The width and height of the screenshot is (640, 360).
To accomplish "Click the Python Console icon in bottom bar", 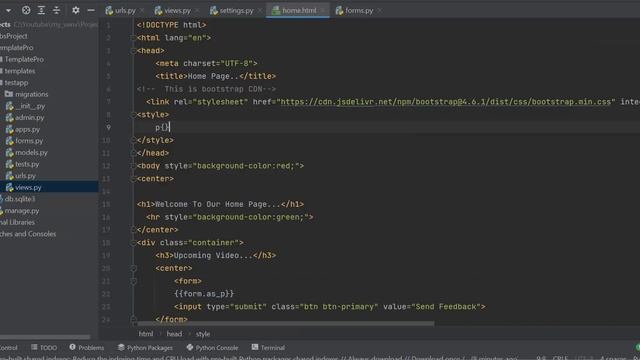I will pyautogui.click(x=189, y=347).
